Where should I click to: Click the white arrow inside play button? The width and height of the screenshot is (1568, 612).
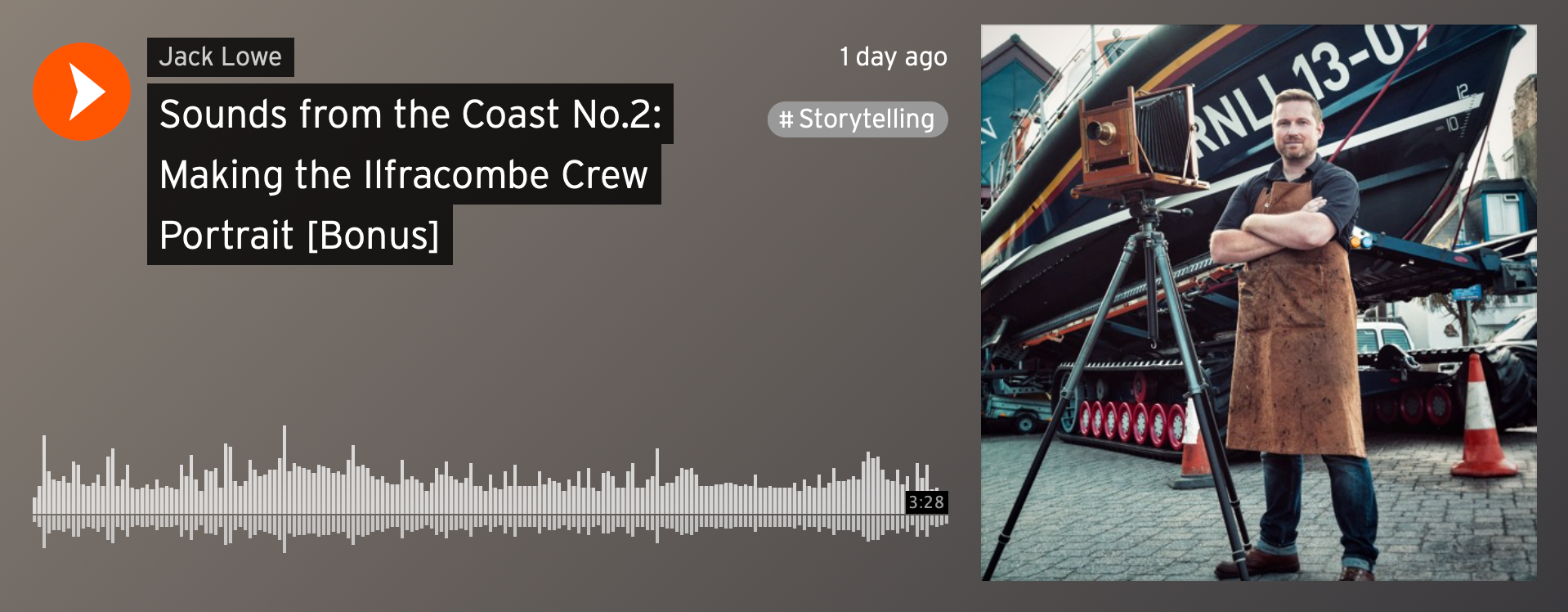click(87, 92)
